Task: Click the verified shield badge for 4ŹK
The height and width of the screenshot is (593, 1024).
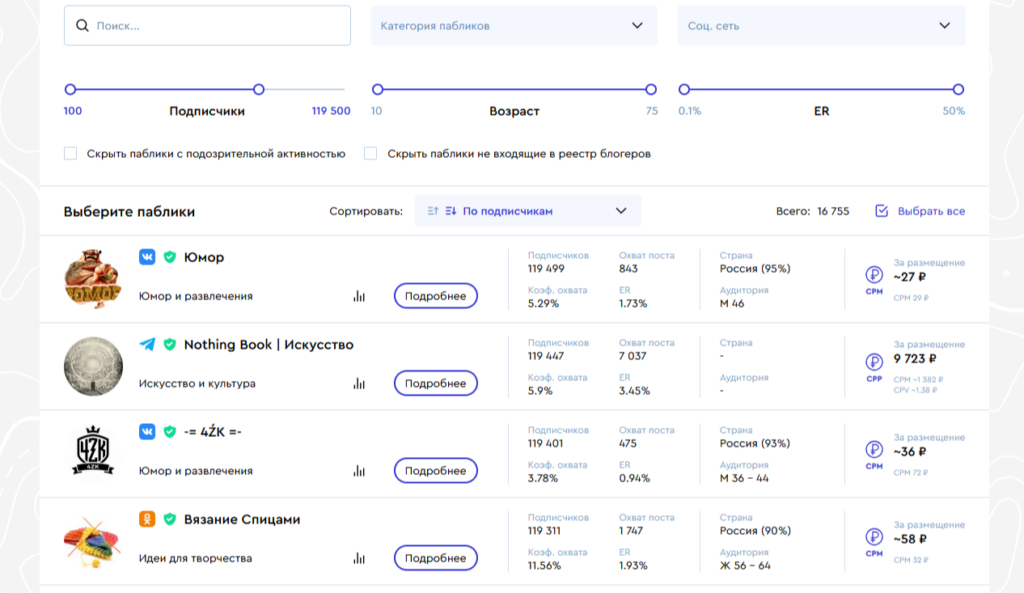Action: click(x=169, y=432)
